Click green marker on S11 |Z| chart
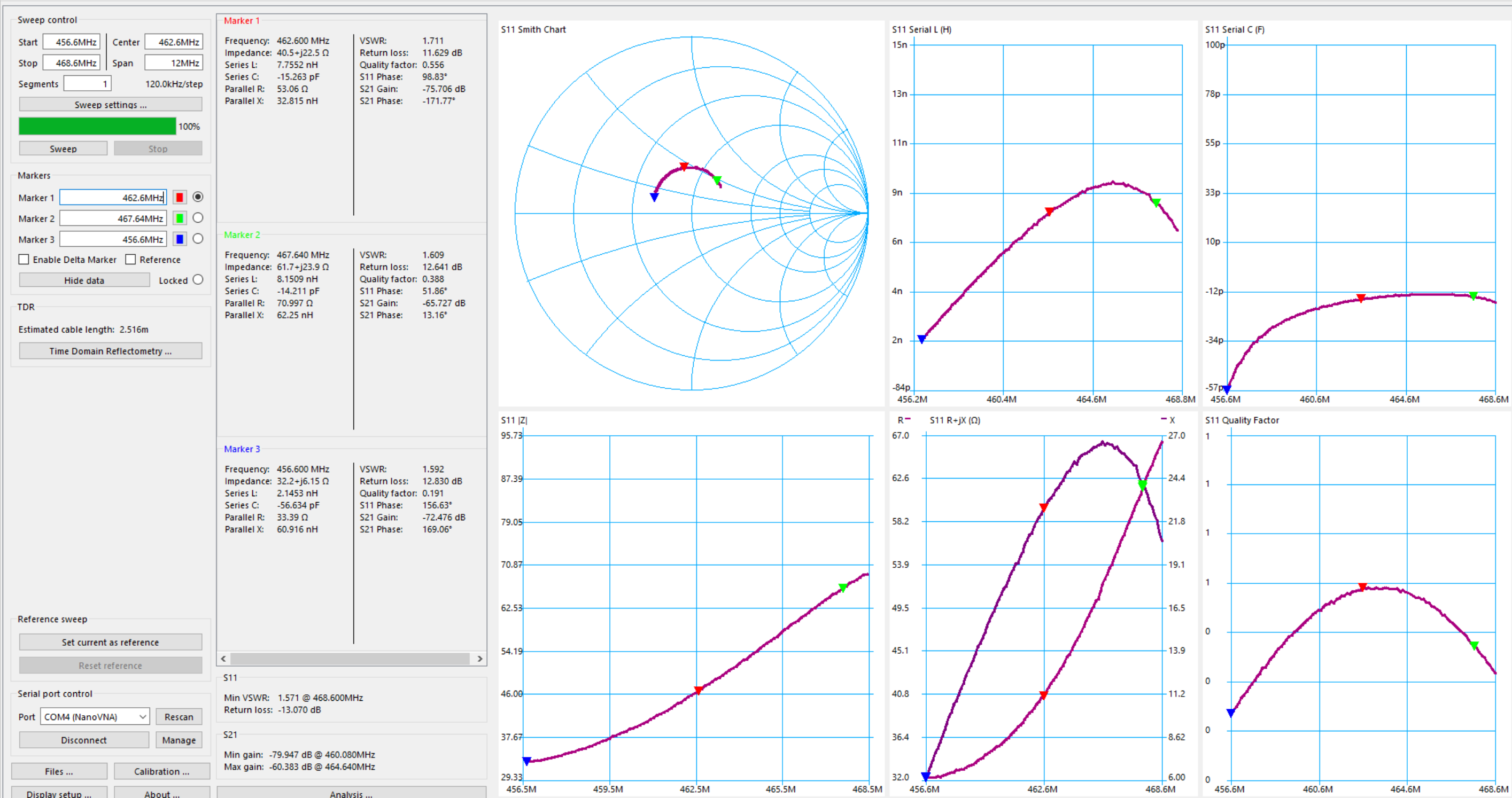Screen dimensions: 1512x798 click(x=843, y=588)
